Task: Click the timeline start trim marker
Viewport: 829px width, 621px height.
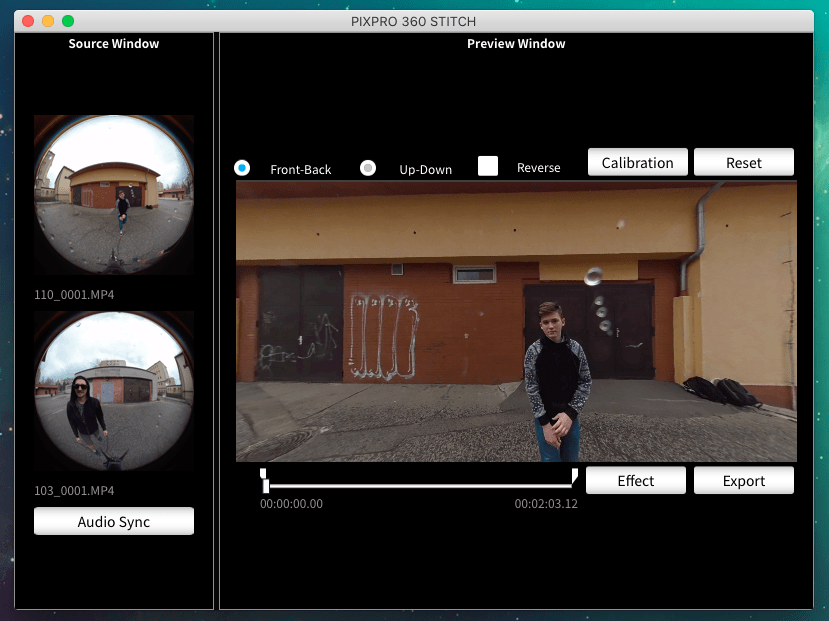Action: [263, 473]
